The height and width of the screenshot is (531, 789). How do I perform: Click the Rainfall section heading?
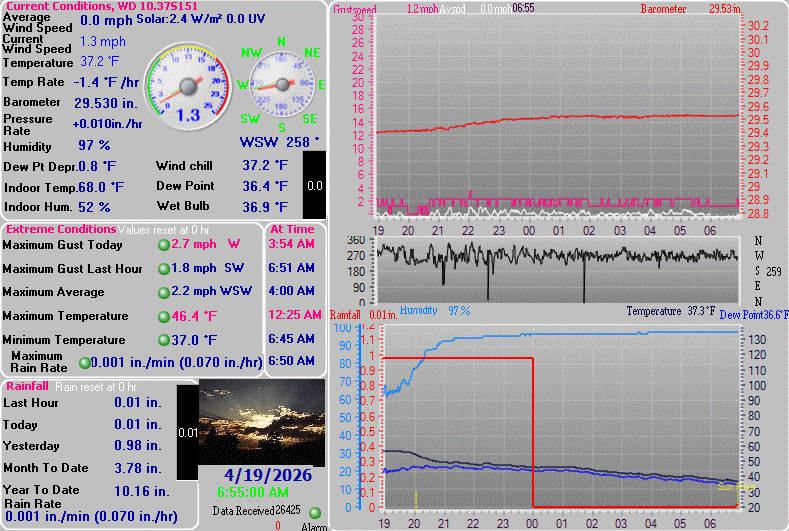(x=27, y=386)
